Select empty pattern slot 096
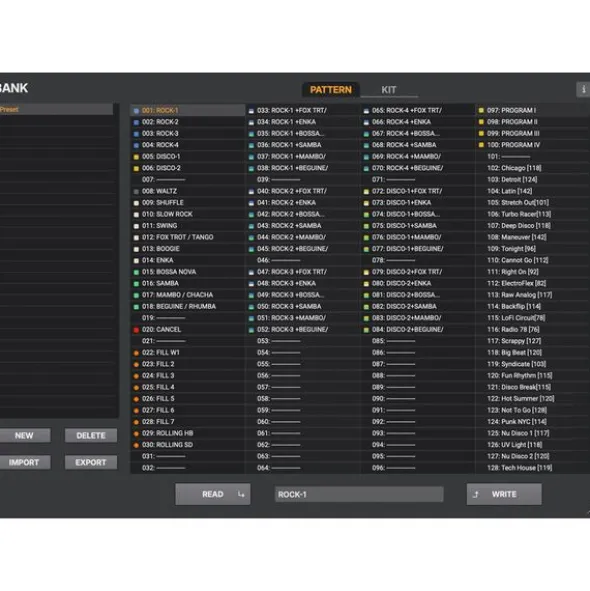The width and height of the screenshot is (590, 591). tap(418, 468)
